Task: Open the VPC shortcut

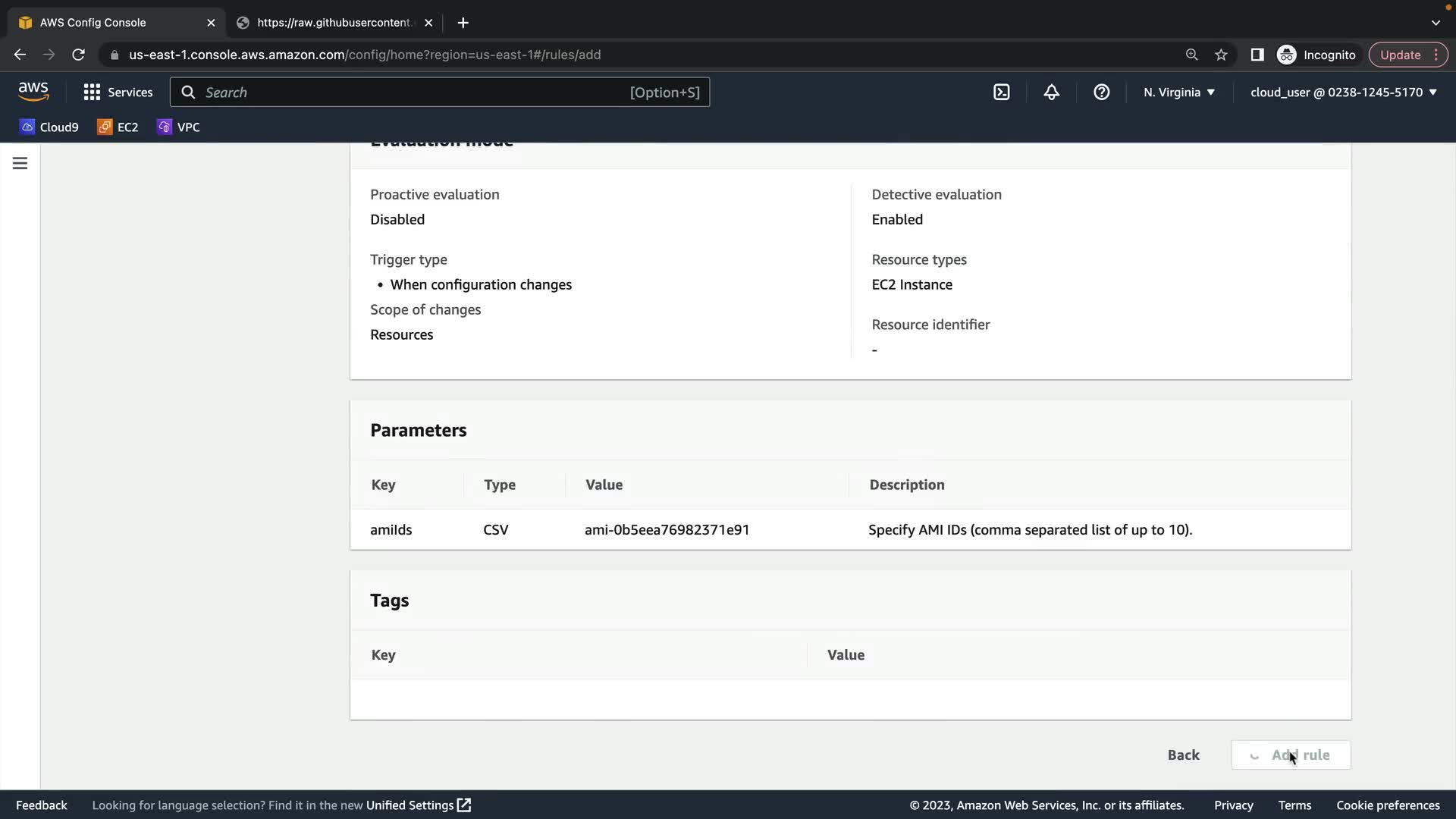Action: click(x=178, y=127)
